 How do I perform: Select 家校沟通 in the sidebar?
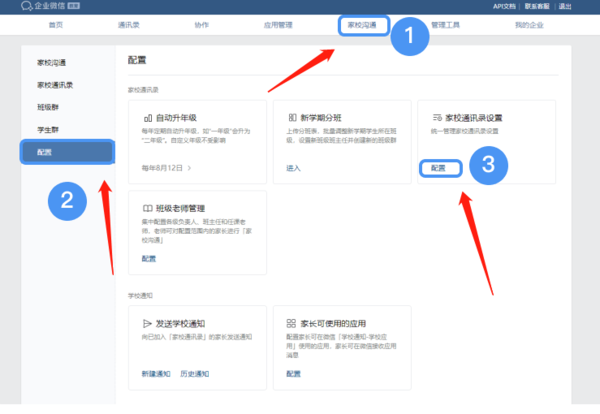(x=52, y=62)
